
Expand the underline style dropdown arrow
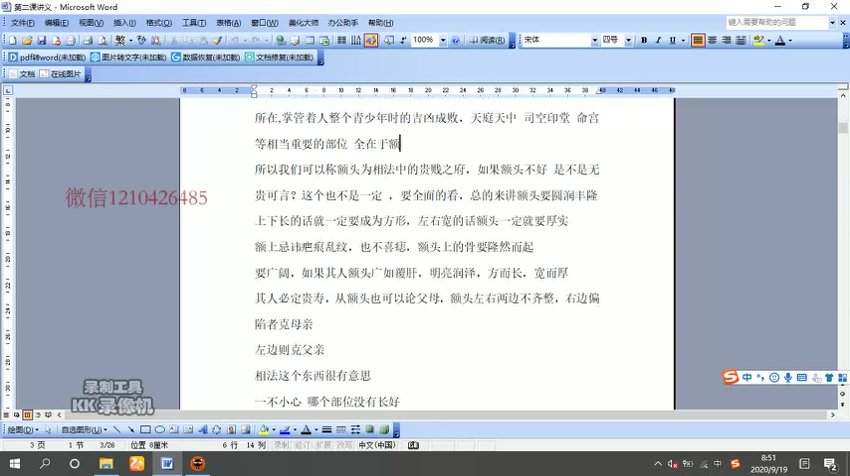[683, 40]
